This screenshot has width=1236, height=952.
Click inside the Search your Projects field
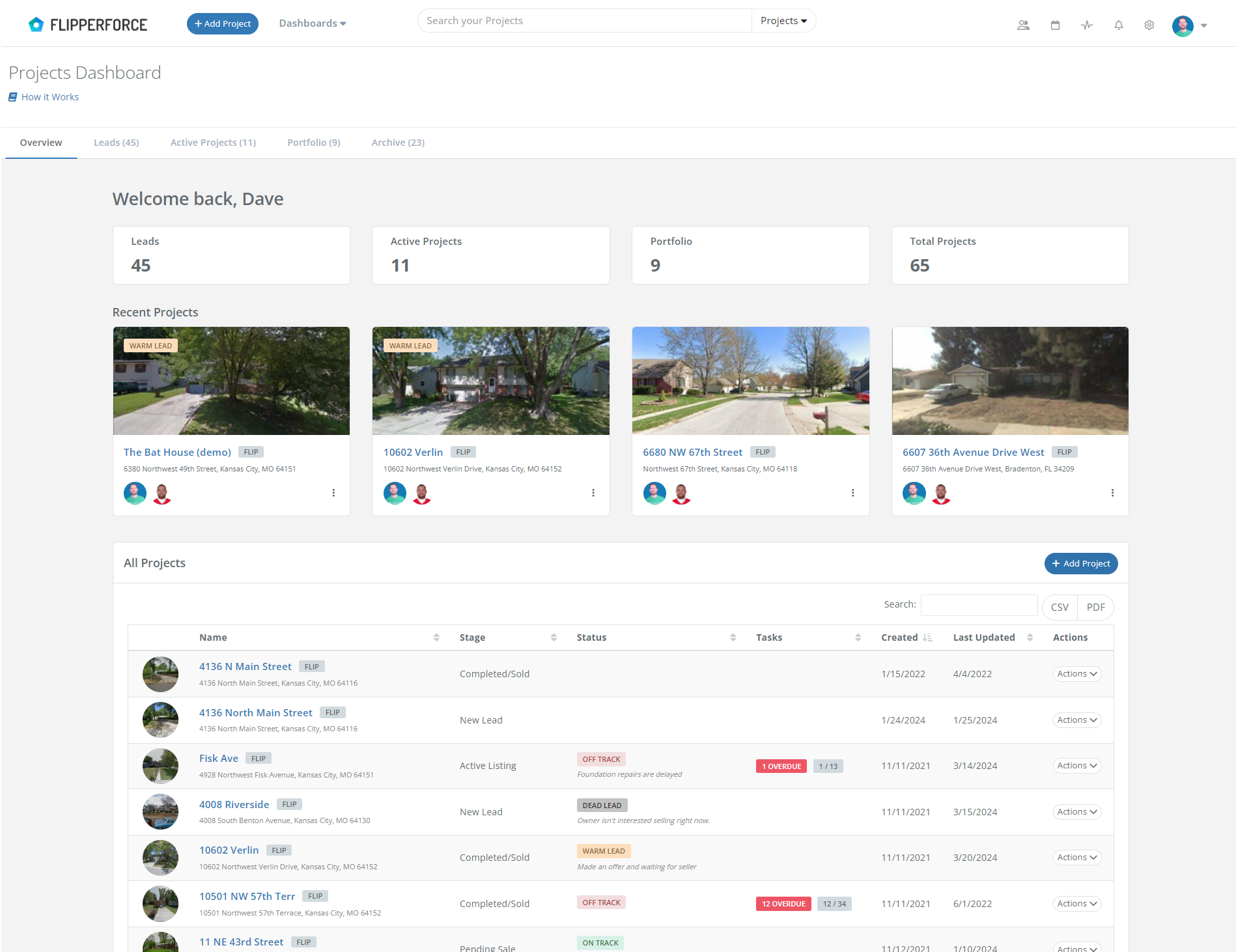tap(584, 20)
